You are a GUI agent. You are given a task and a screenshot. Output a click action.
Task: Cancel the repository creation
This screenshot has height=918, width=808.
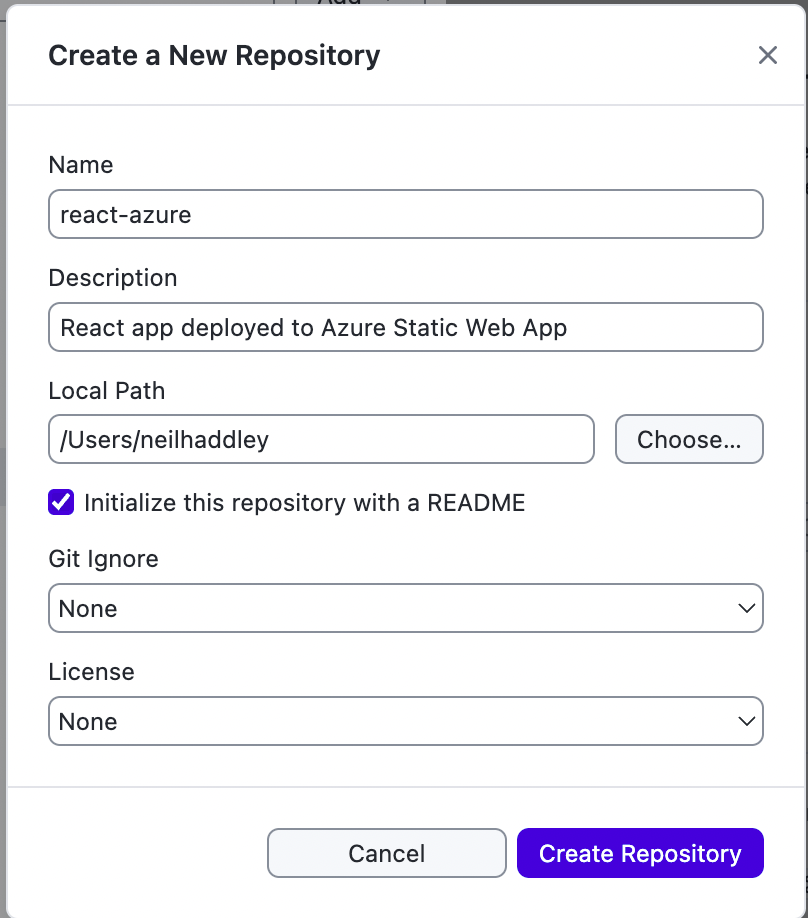(x=386, y=854)
